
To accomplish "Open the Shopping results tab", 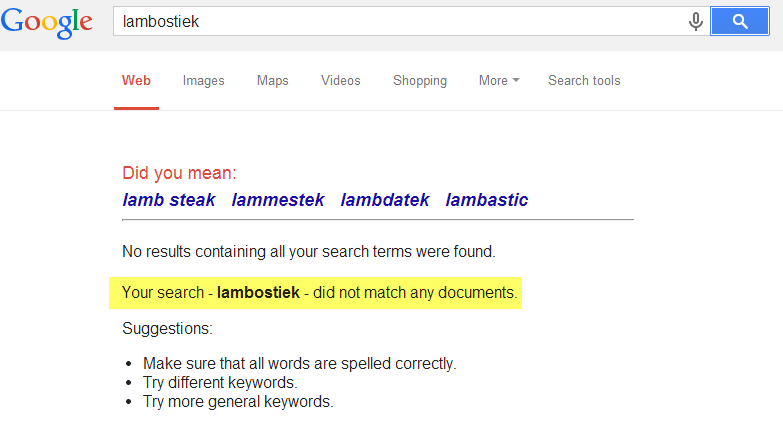I will click(x=420, y=81).
